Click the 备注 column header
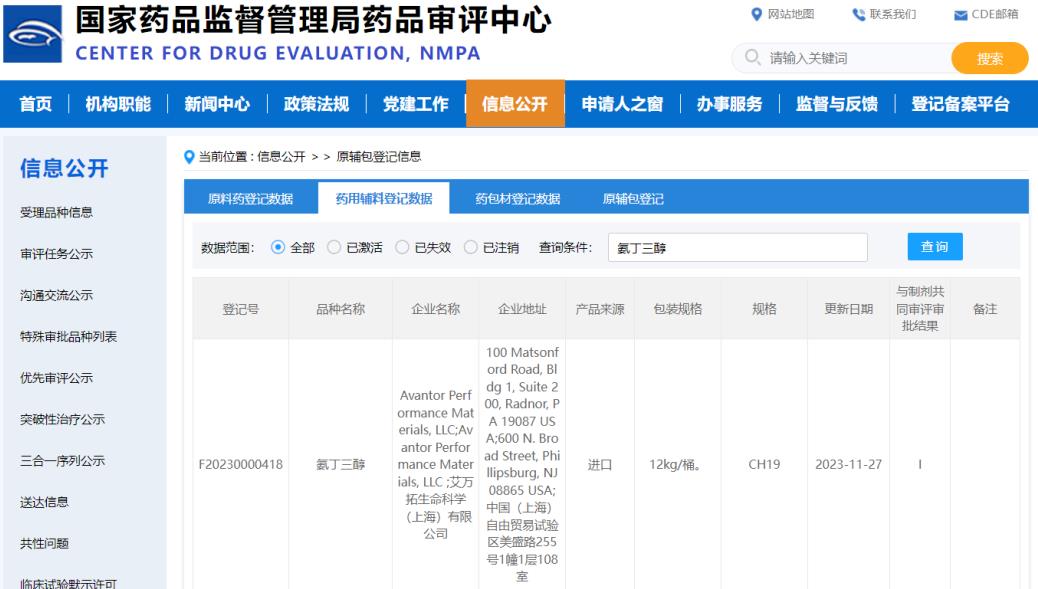1038x589 pixels. 985,309
